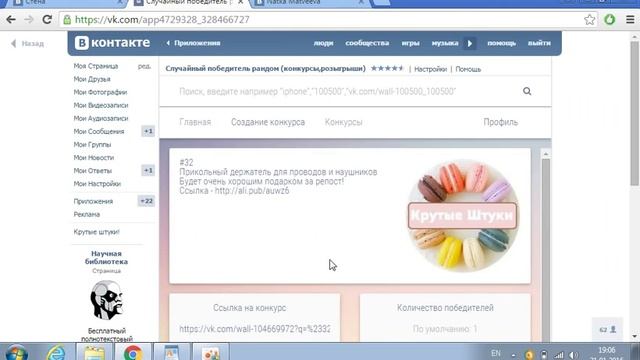Click the +22 badge next to Приложения

tap(147, 201)
